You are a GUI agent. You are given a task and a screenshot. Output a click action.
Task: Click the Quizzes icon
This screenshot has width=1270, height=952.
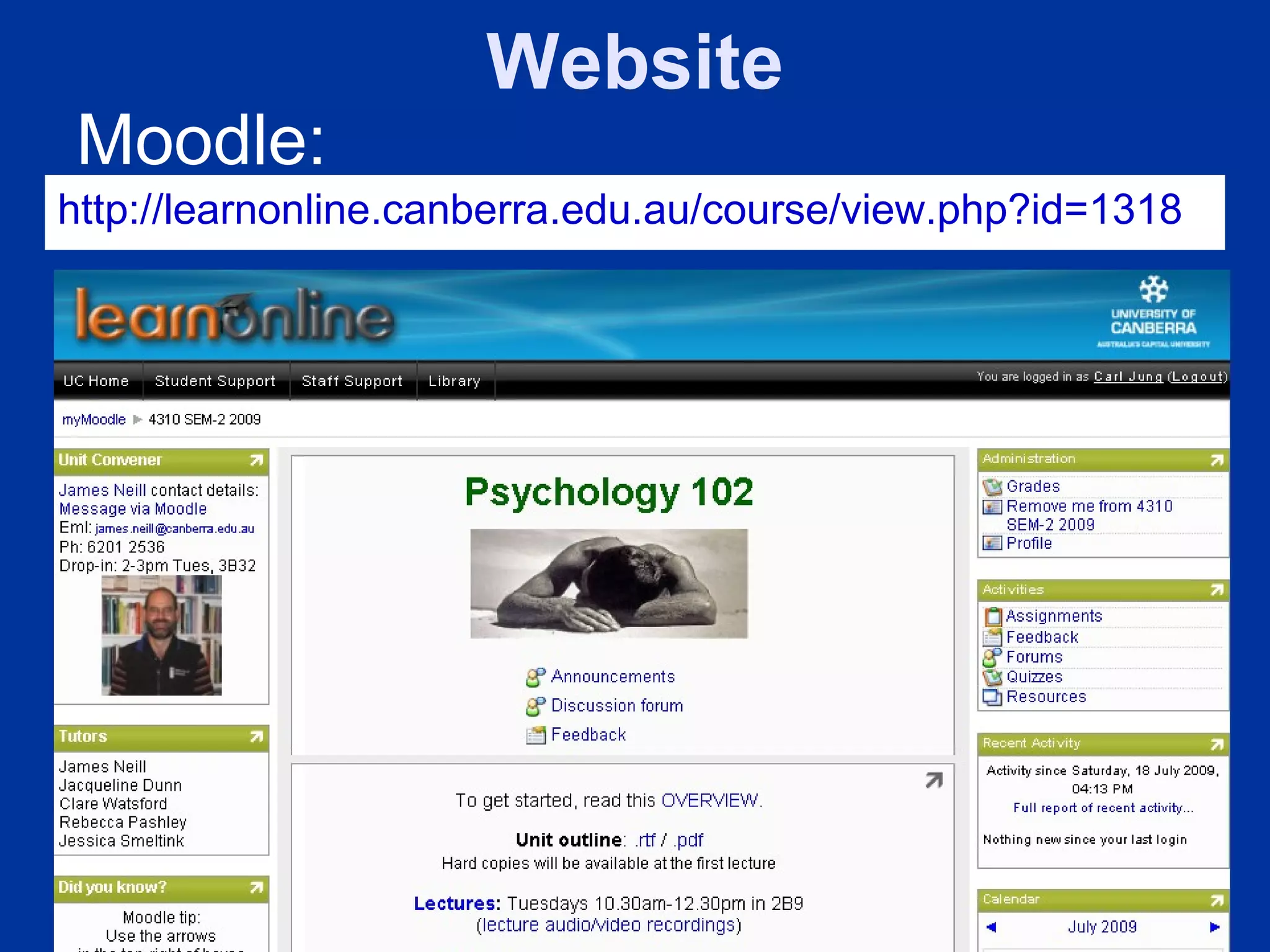(x=992, y=677)
